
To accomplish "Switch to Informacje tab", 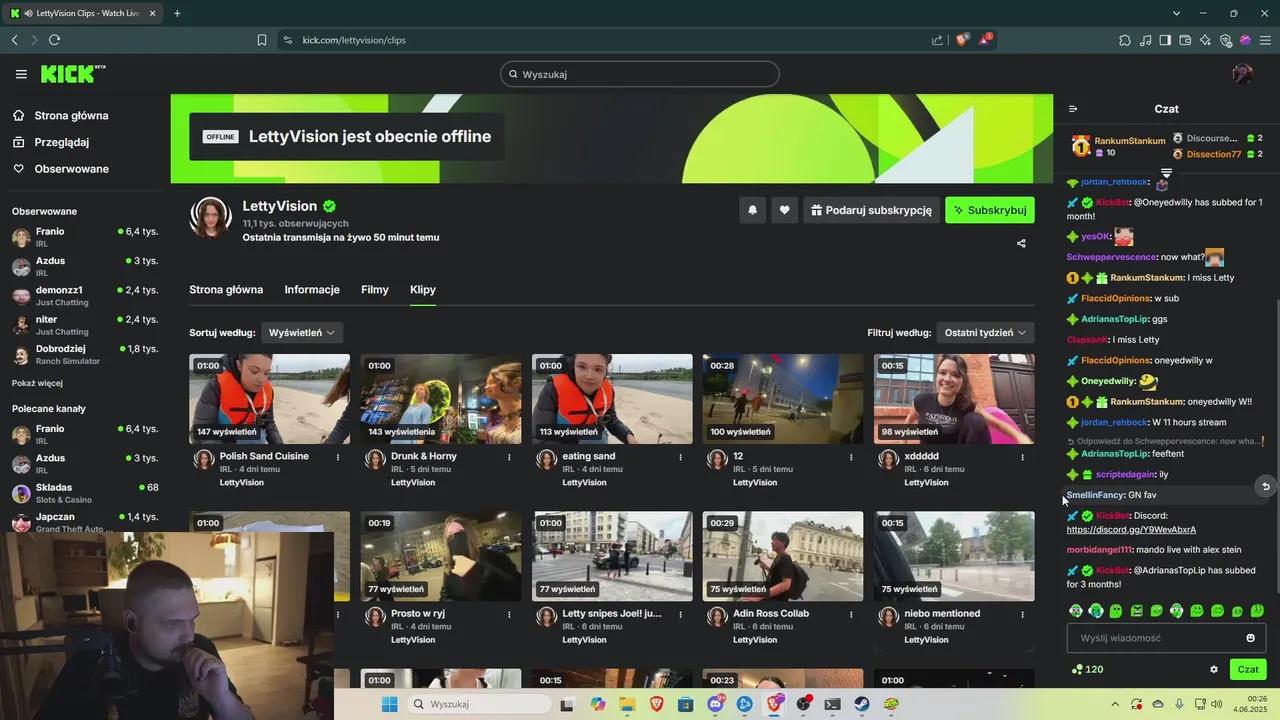I will pos(312,290).
